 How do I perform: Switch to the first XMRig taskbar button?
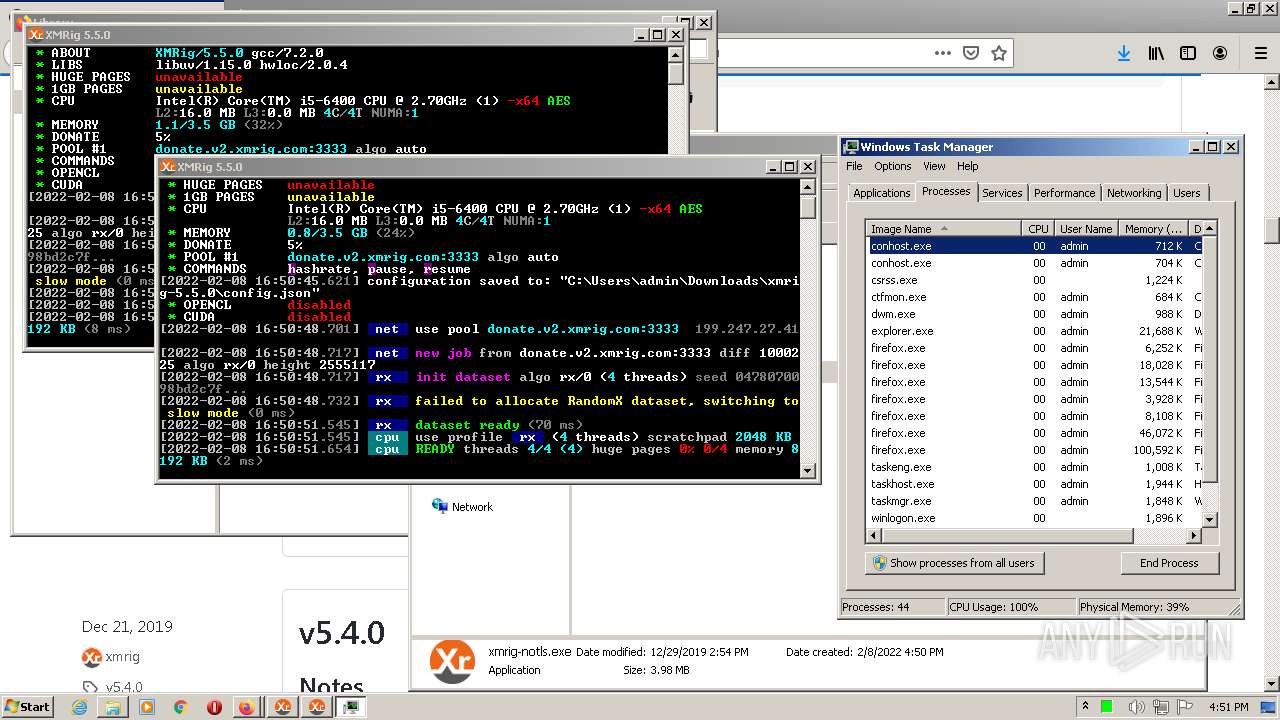pyautogui.click(x=283, y=707)
